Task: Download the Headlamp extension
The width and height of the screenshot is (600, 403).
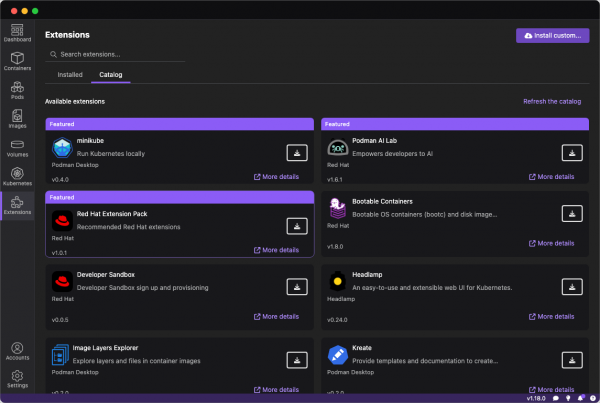Action: [571, 286]
